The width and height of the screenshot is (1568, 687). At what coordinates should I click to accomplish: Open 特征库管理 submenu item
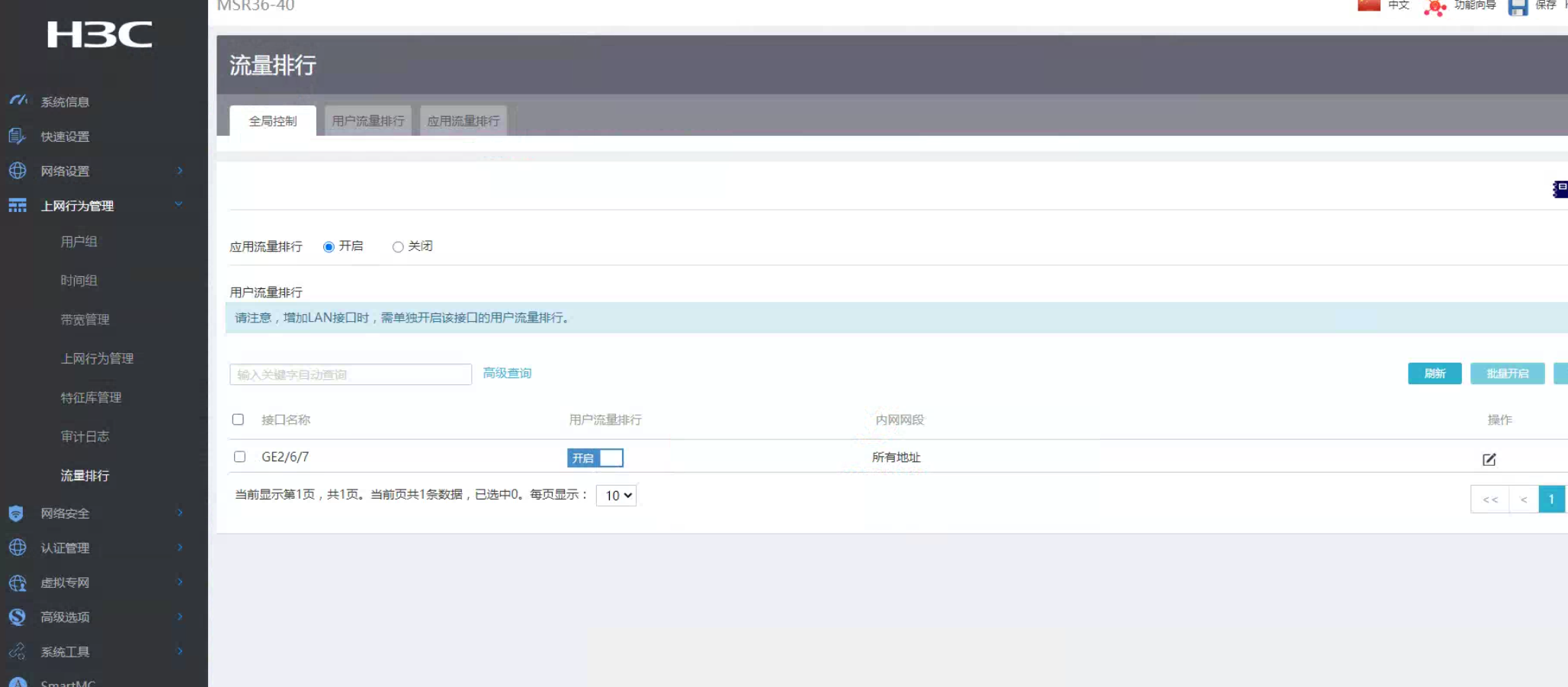[x=91, y=397]
